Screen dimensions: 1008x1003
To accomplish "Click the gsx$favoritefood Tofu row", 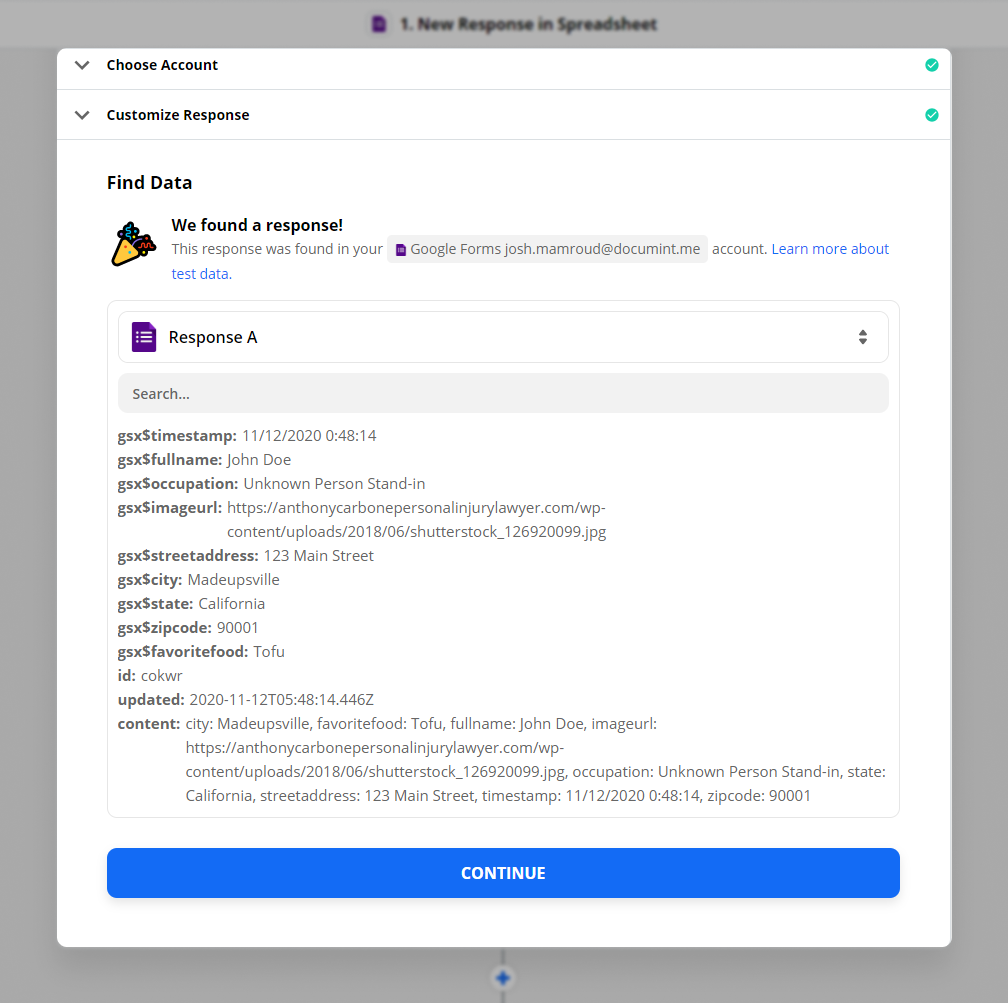I will (201, 652).
